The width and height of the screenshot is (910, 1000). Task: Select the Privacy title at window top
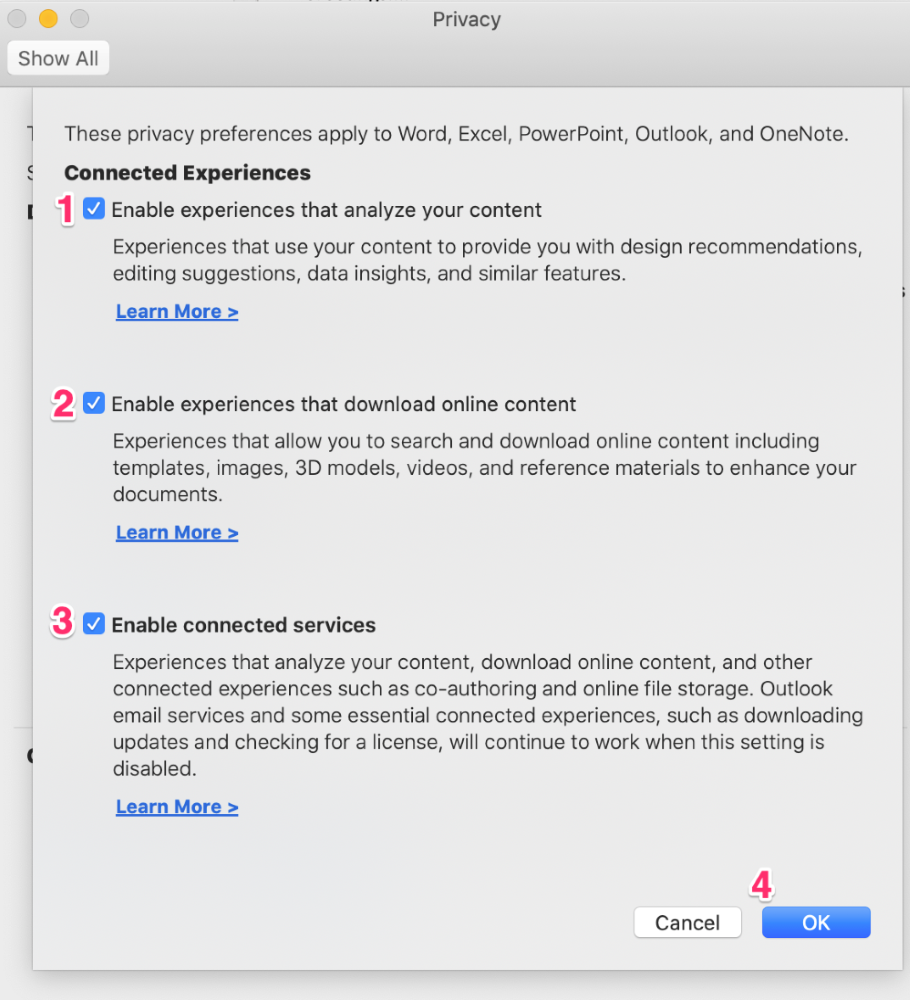[x=466, y=19]
